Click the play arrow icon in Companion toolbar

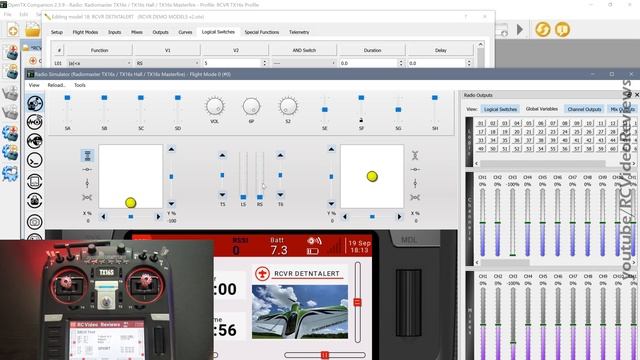point(520,29)
